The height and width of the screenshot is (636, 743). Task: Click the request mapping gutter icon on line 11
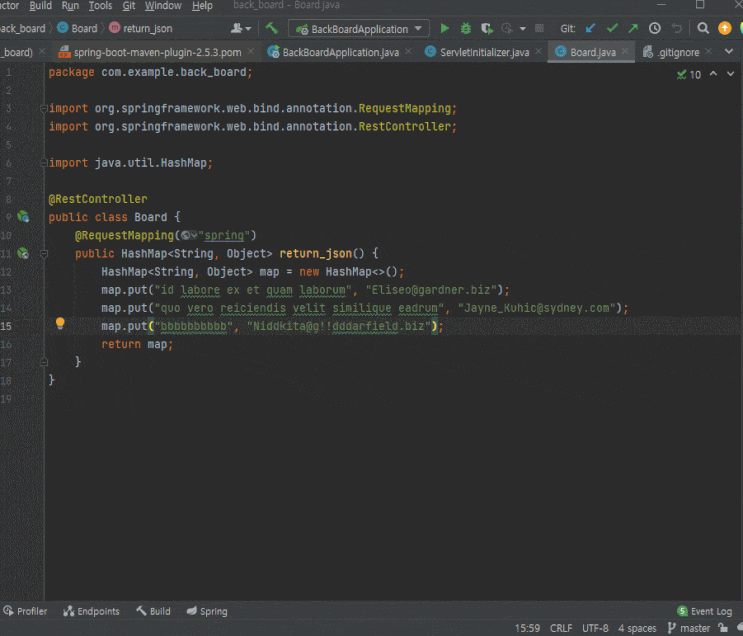tap(23, 254)
